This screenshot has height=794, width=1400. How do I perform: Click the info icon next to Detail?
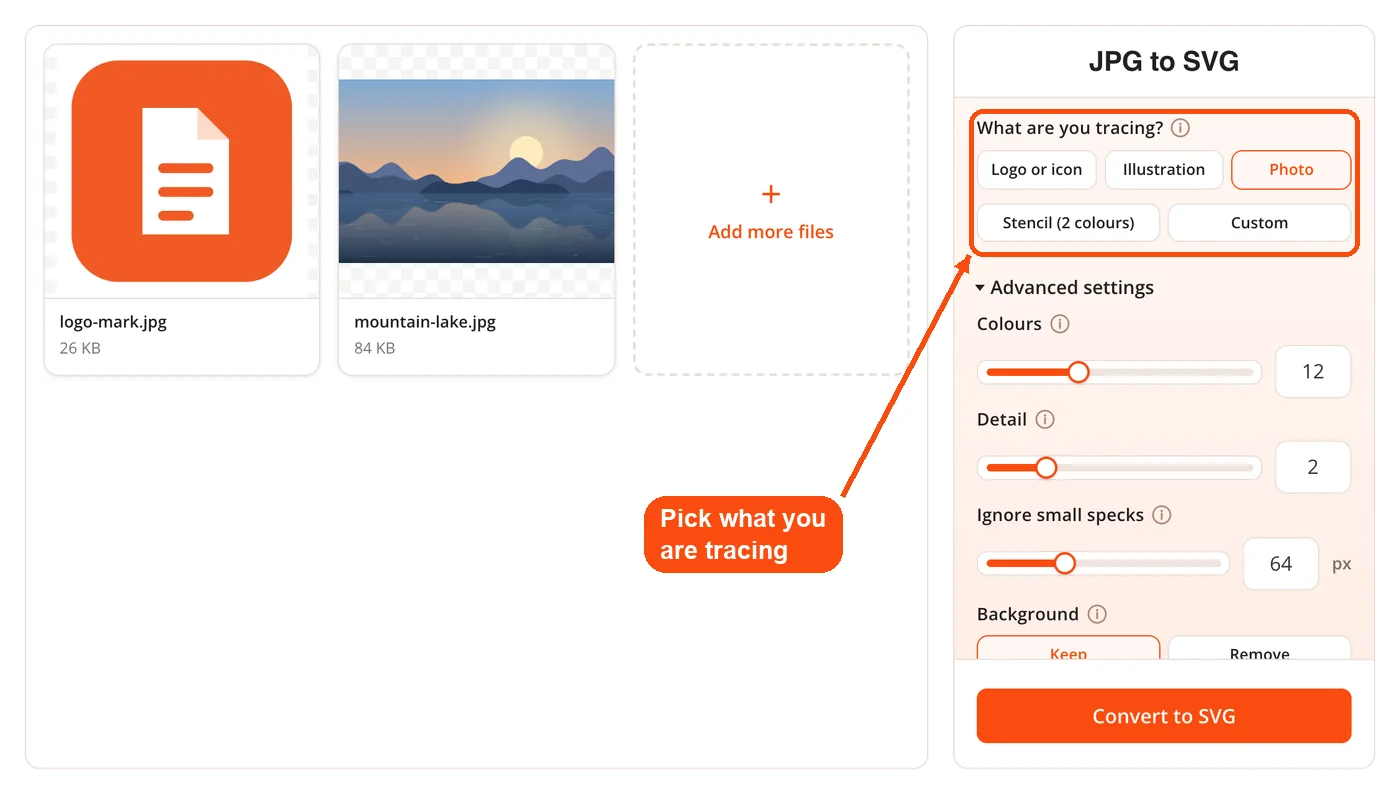point(1045,419)
